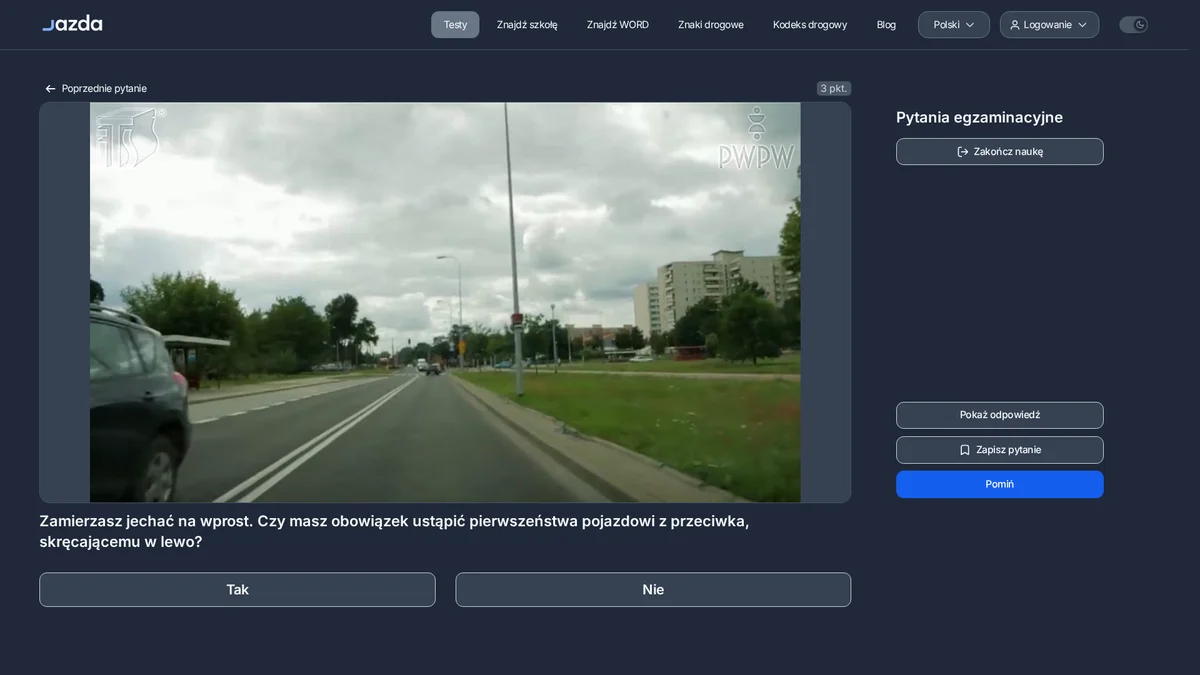Click the 3 pkt. points badge
1200x675 pixels.
pyautogui.click(x=834, y=88)
